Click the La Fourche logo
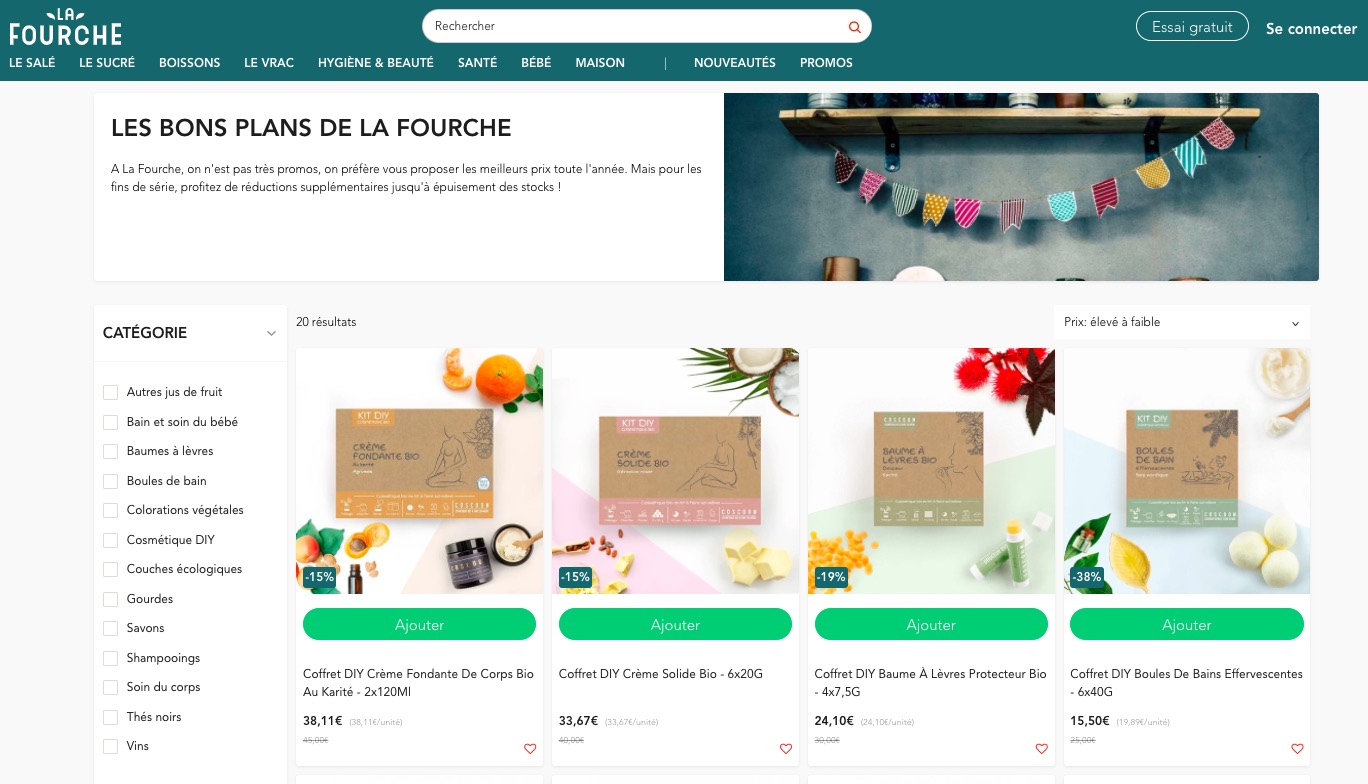Viewport: 1368px width, 784px height. point(65,27)
